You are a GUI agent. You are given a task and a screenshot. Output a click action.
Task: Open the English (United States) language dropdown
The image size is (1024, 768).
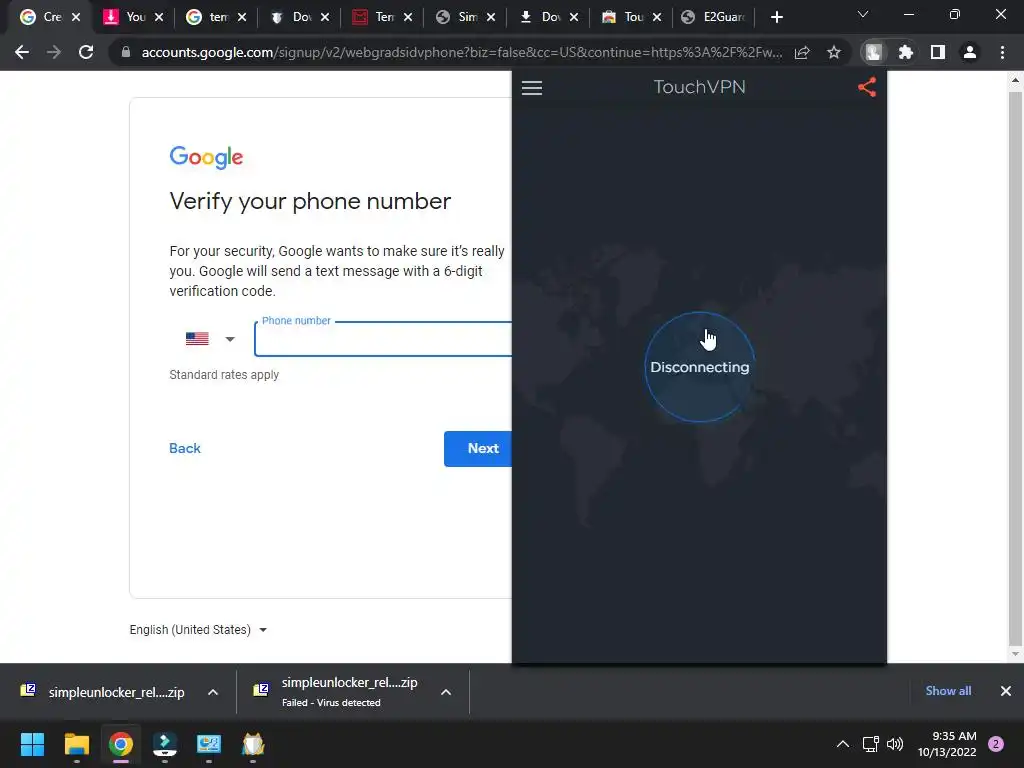pos(198,630)
